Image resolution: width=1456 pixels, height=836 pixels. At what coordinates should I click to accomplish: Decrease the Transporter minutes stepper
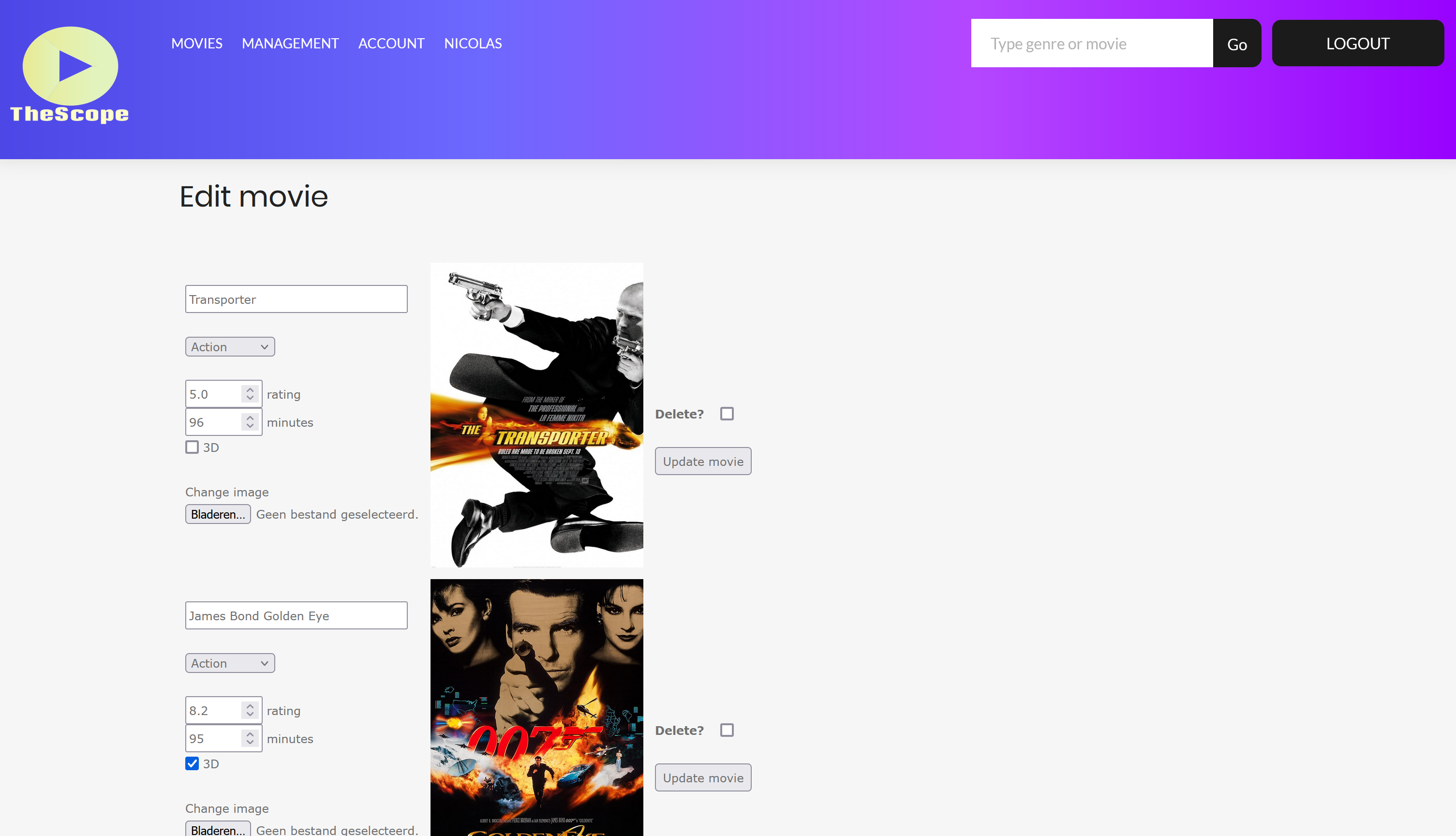click(x=250, y=427)
